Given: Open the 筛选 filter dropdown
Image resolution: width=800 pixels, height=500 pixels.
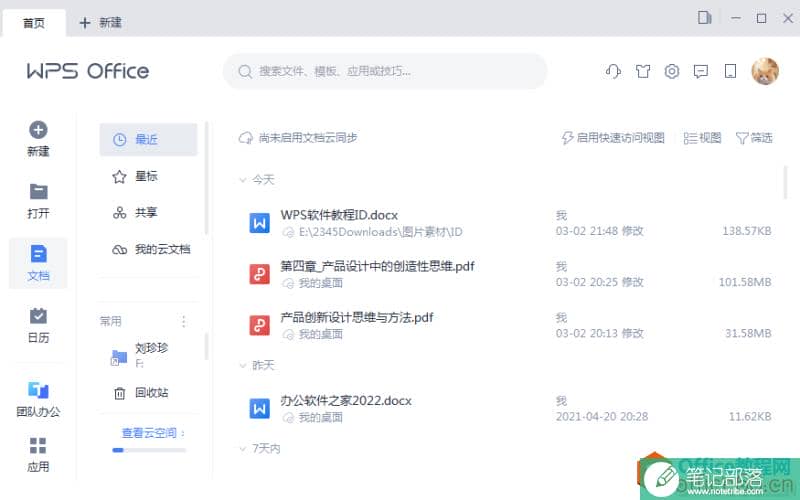Looking at the screenshot, I should (x=754, y=138).
